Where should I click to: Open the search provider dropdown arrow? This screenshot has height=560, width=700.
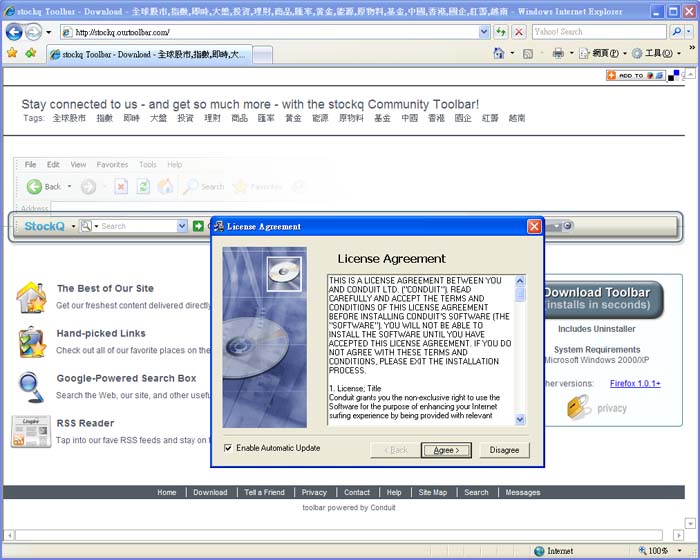tap(689, 32)
